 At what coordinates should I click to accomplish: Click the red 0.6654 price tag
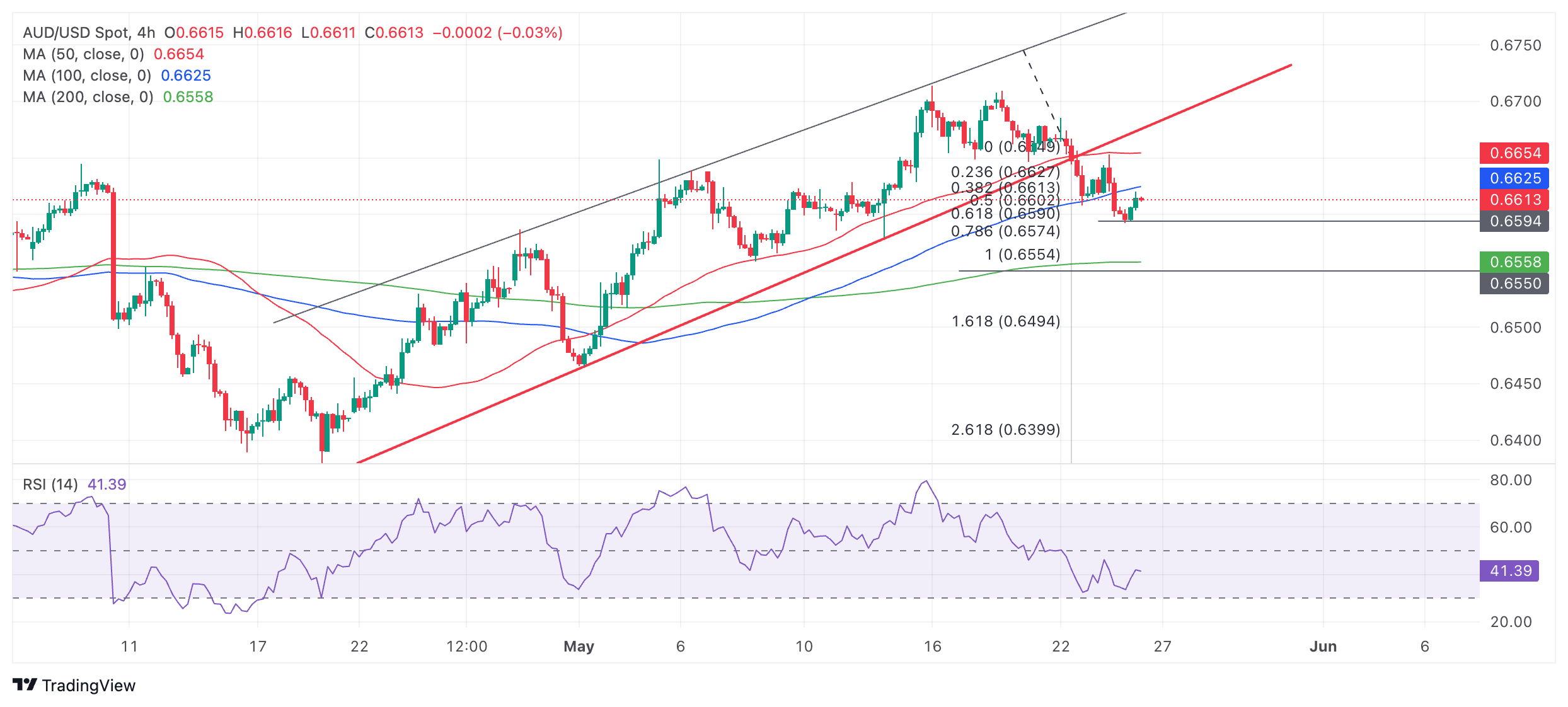[1514, 153]
